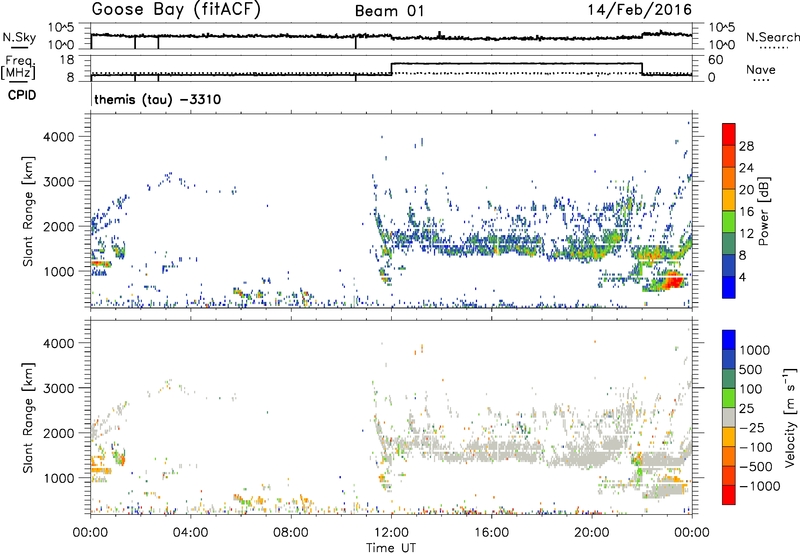Click the "Power [dB]" colorbar title
Image resolution: width=800 pixels, height=554 pixels.
pyautogui.click(x=763, y=211)
